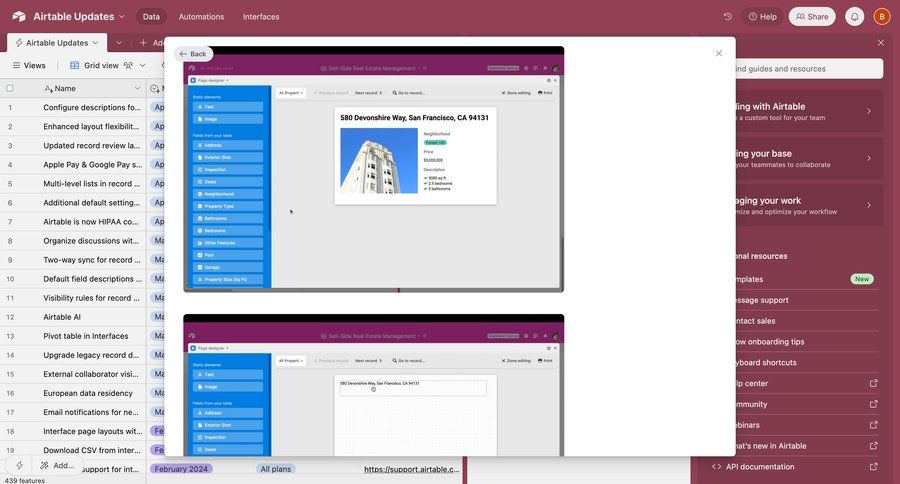Open the support.airtable link in bottom row

pyautogui.click(x=412, y=469)
